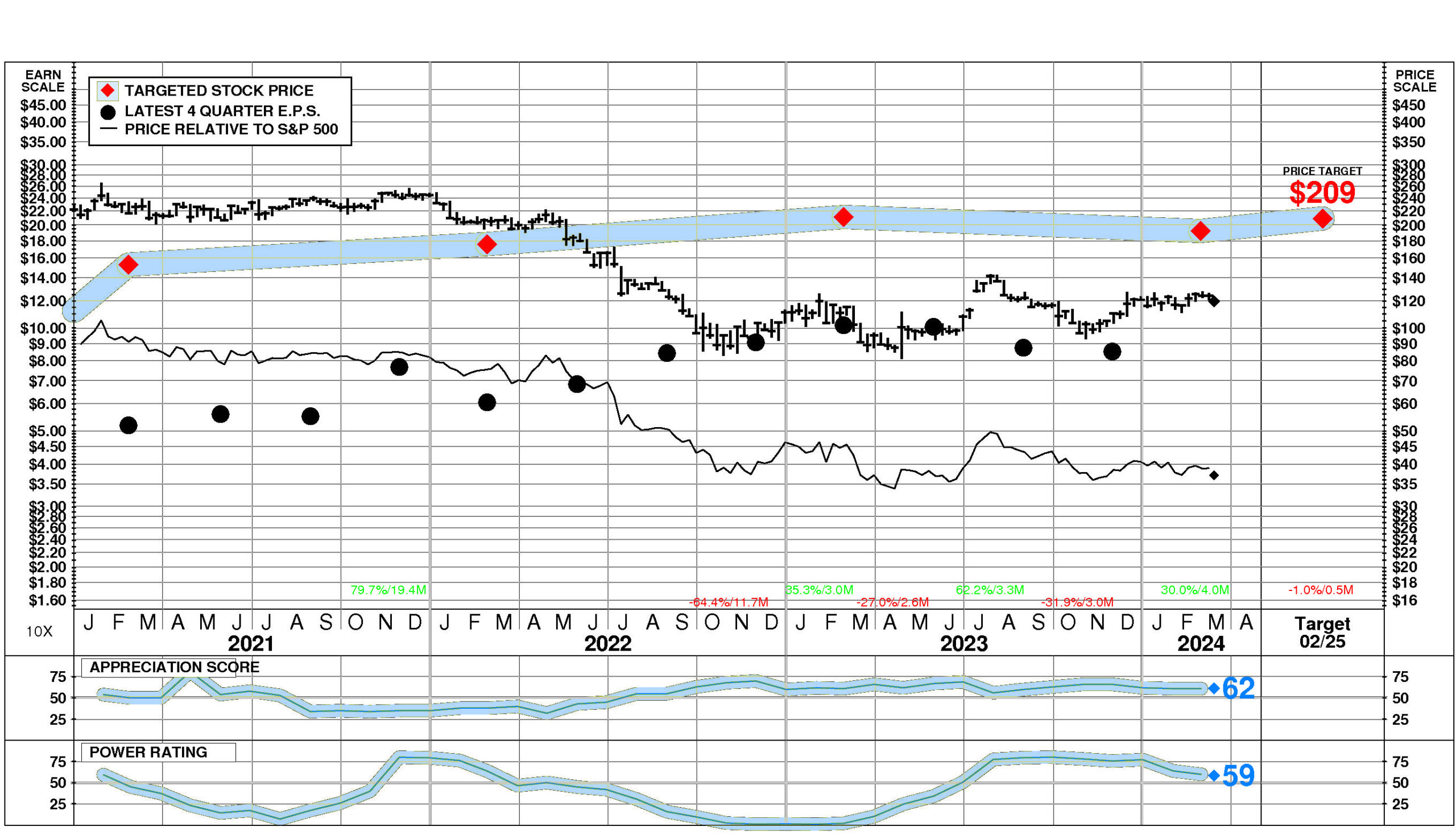Viewport: 1456px width, 835px height.
Task: Click the red target diamond above February 2023
Action: point(843,217)
